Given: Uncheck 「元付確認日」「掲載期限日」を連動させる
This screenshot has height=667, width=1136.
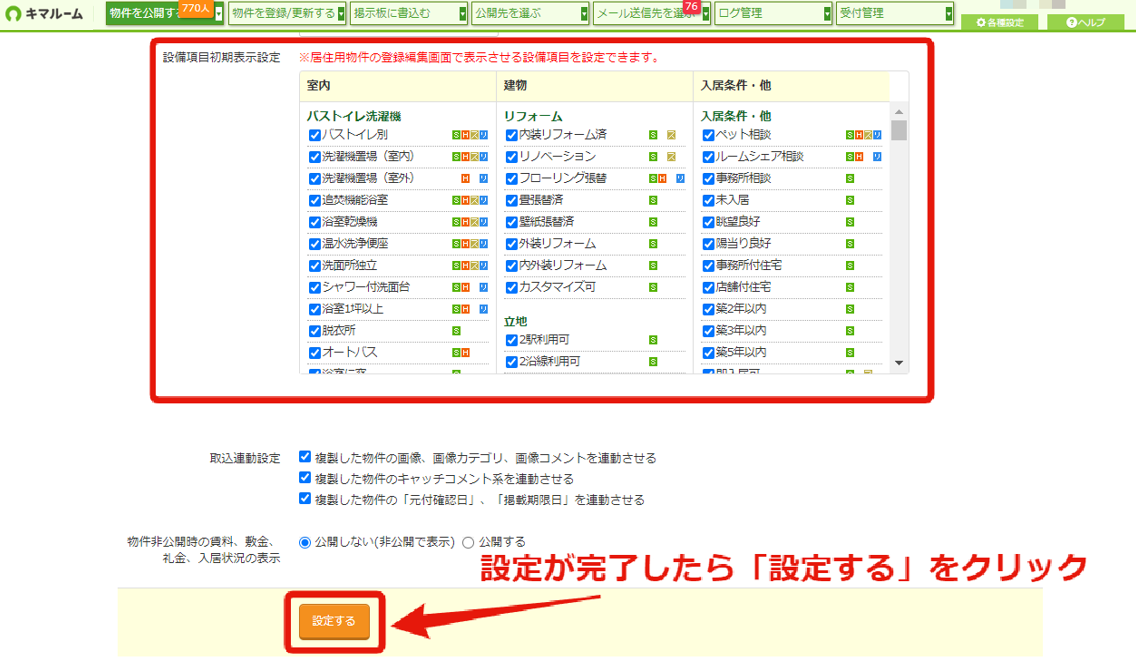Looking at the screenshot, I should coord(305,499).
